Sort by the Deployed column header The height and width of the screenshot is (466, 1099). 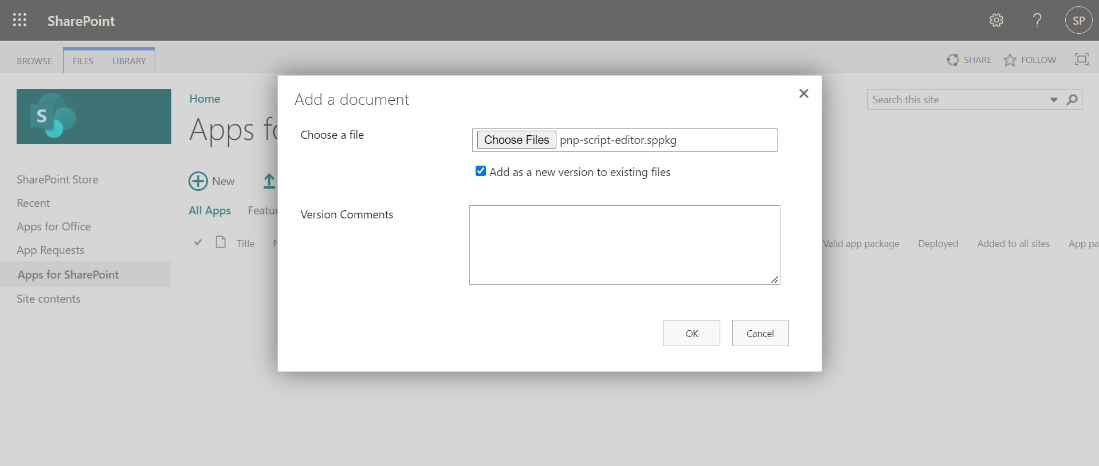938,244
